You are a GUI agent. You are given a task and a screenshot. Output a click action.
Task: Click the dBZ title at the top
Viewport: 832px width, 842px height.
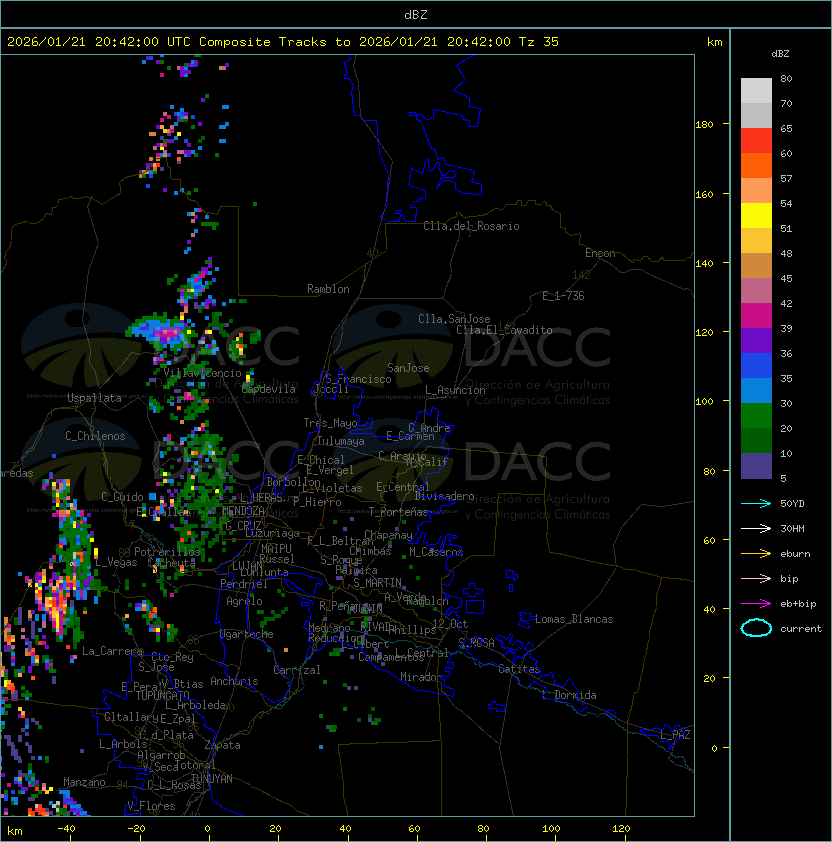415,14
